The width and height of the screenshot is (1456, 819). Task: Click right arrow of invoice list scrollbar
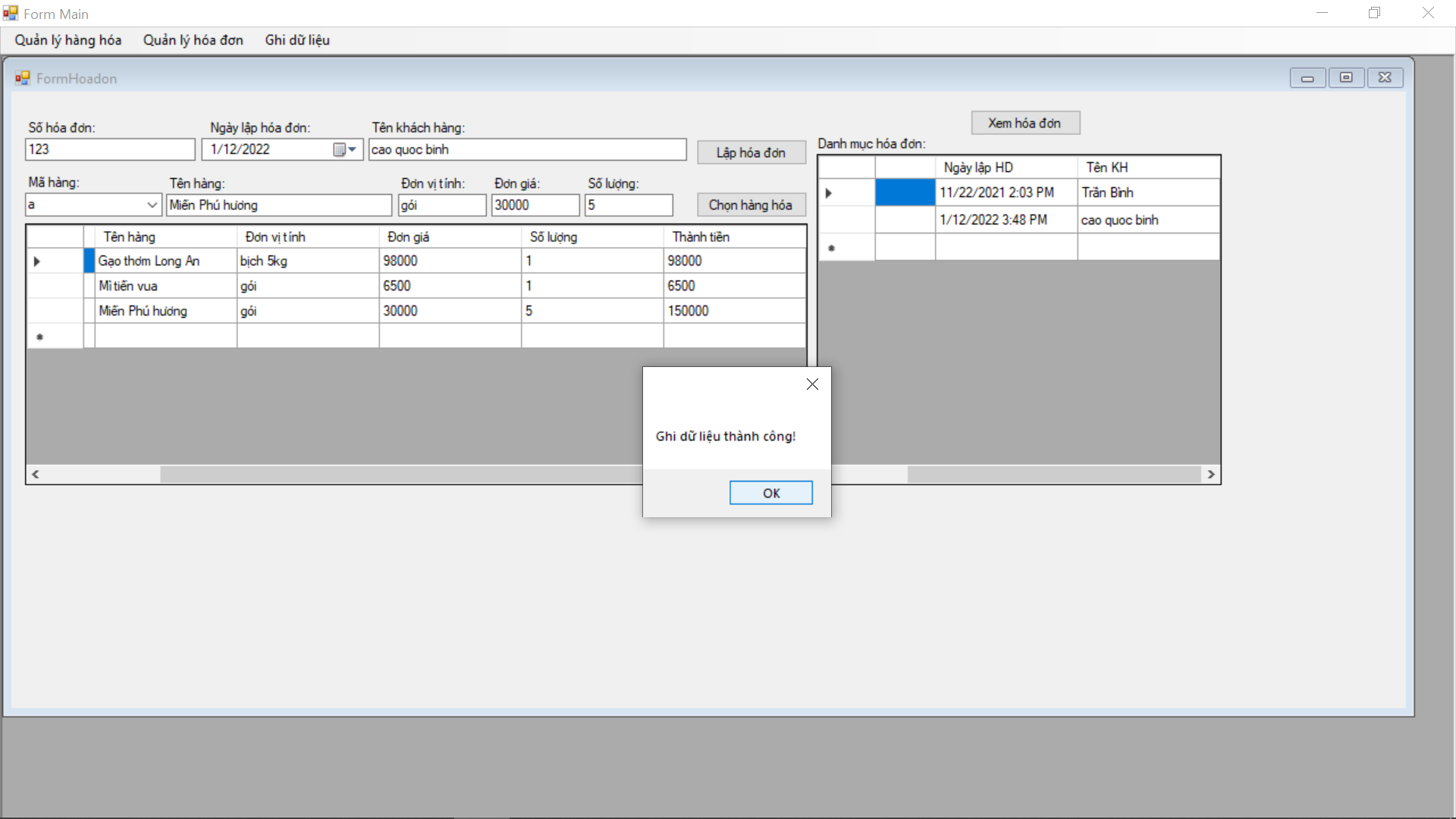(1211, 474)
